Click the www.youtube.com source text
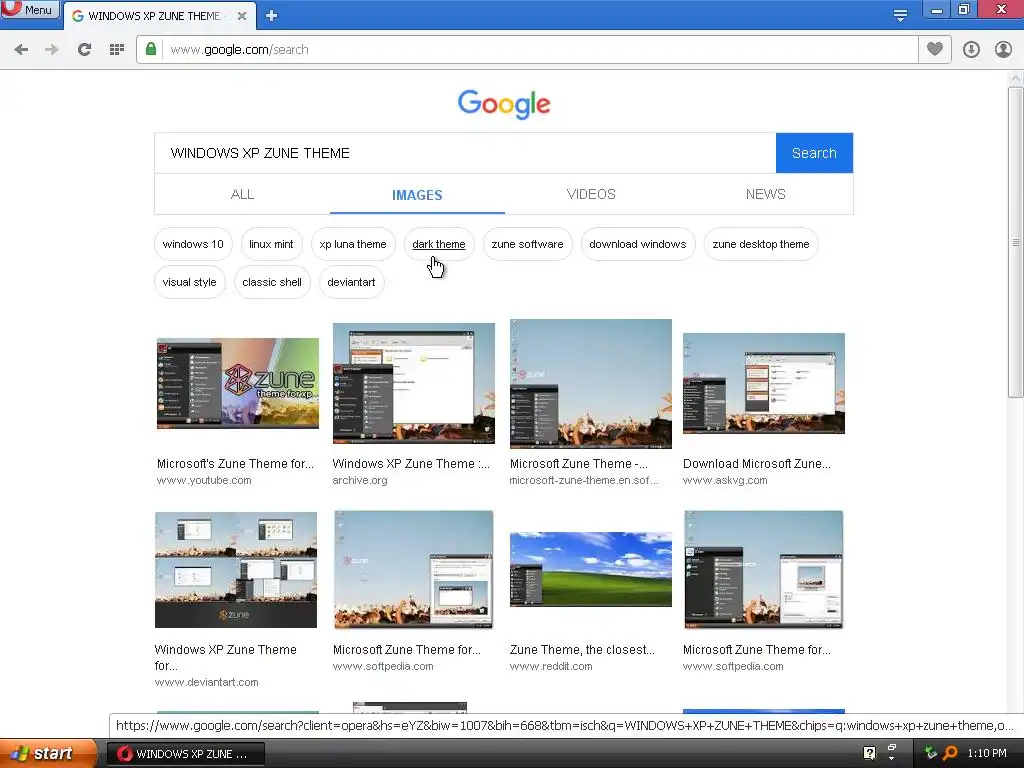Image resolution: width=1024 pixels, height=768 pixels. pos(204,480)
